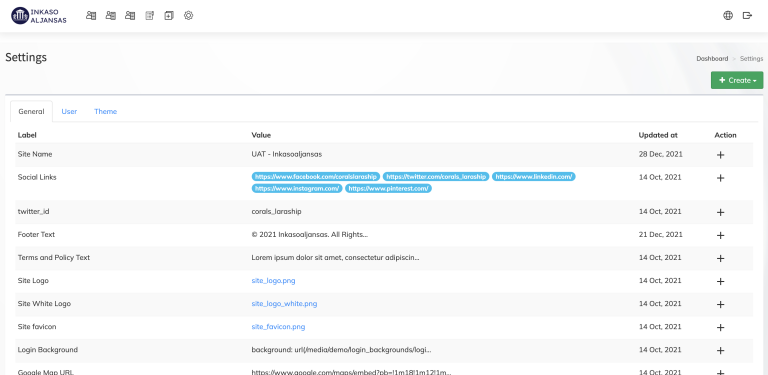Expand the Site Name row plus icon
Screen dimensions: 768x375
click(720, 155)
